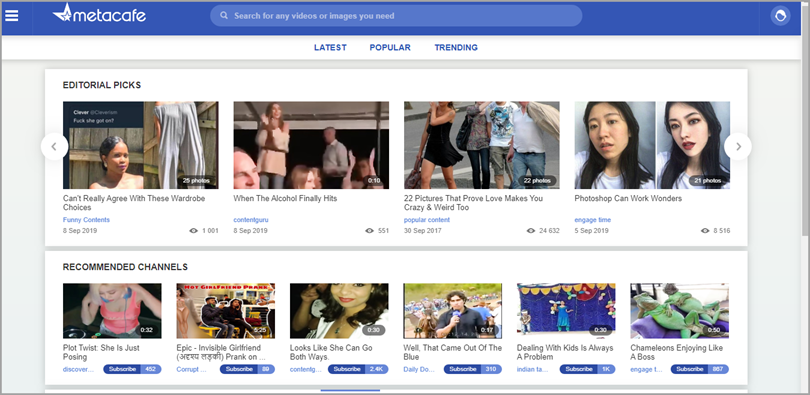Open 'Photoshop Can Work Wonders' title link
Screen dimensions: 810x395
click(628, 198)
